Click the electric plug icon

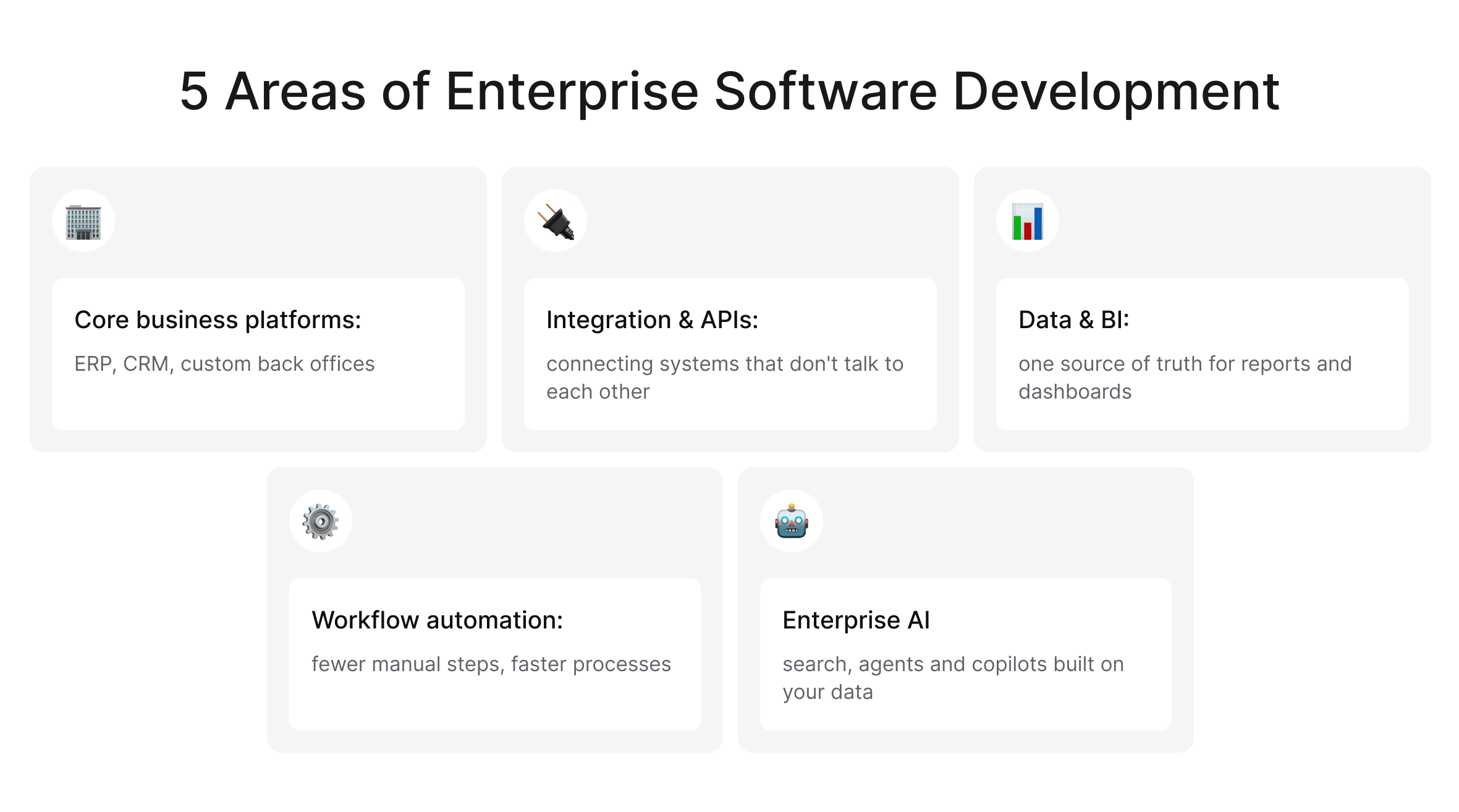556,221
